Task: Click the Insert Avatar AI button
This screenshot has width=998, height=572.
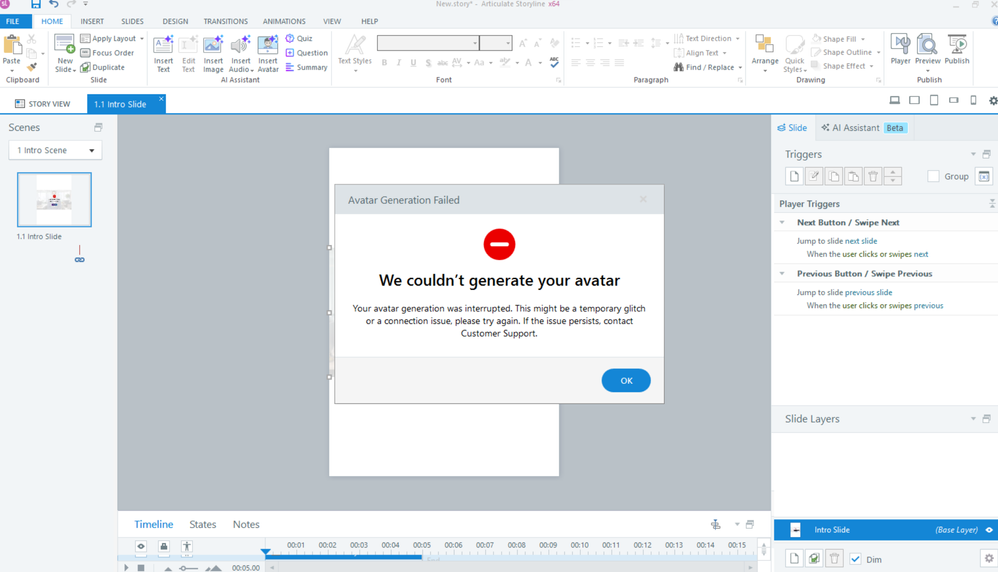Action: click(x=268, y=55)
